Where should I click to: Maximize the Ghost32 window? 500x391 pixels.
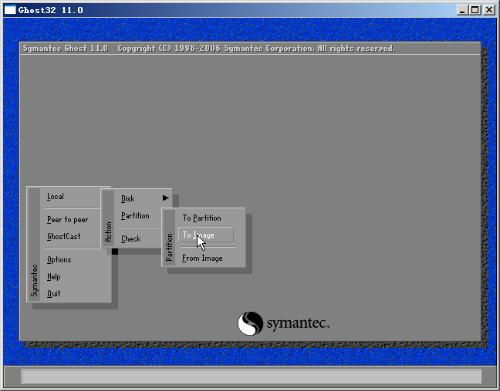474,10
